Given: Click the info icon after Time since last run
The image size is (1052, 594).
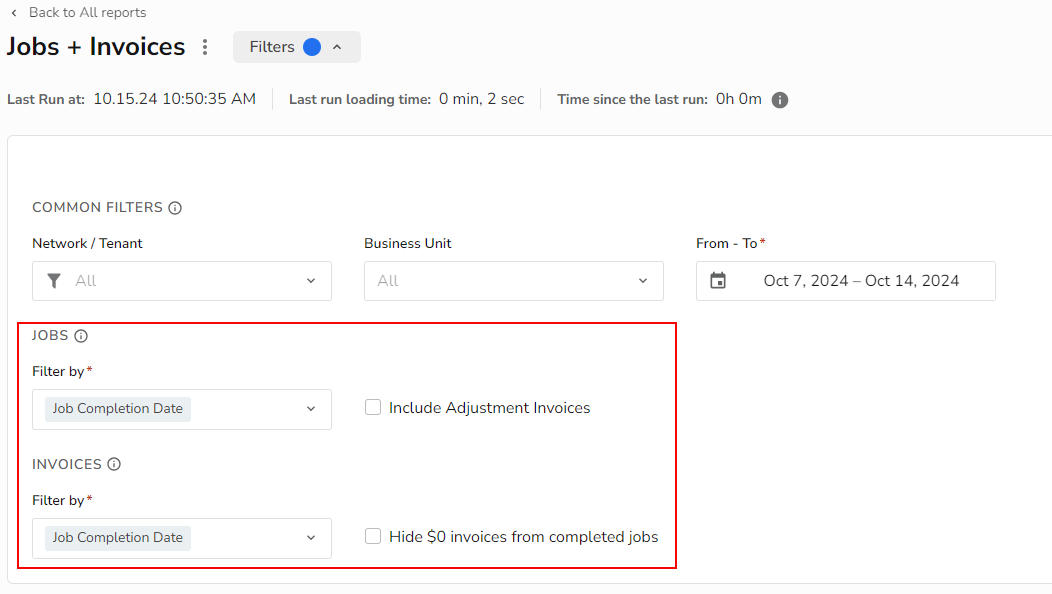Looking at the screenshot, I should point(778,99).
